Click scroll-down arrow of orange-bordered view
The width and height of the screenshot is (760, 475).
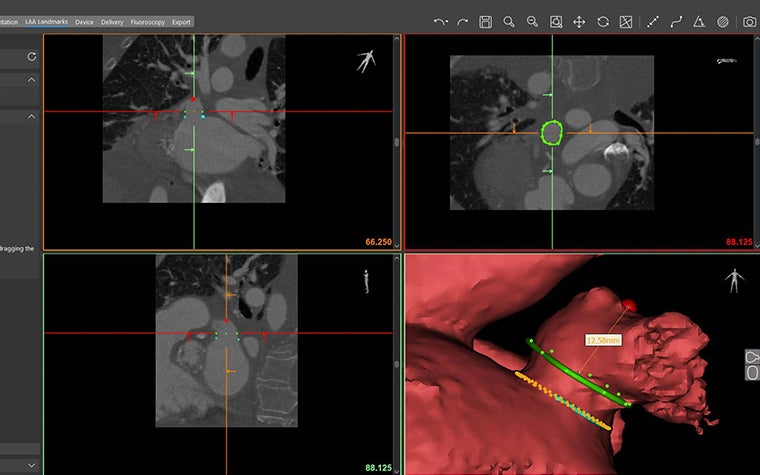(396, 246)
